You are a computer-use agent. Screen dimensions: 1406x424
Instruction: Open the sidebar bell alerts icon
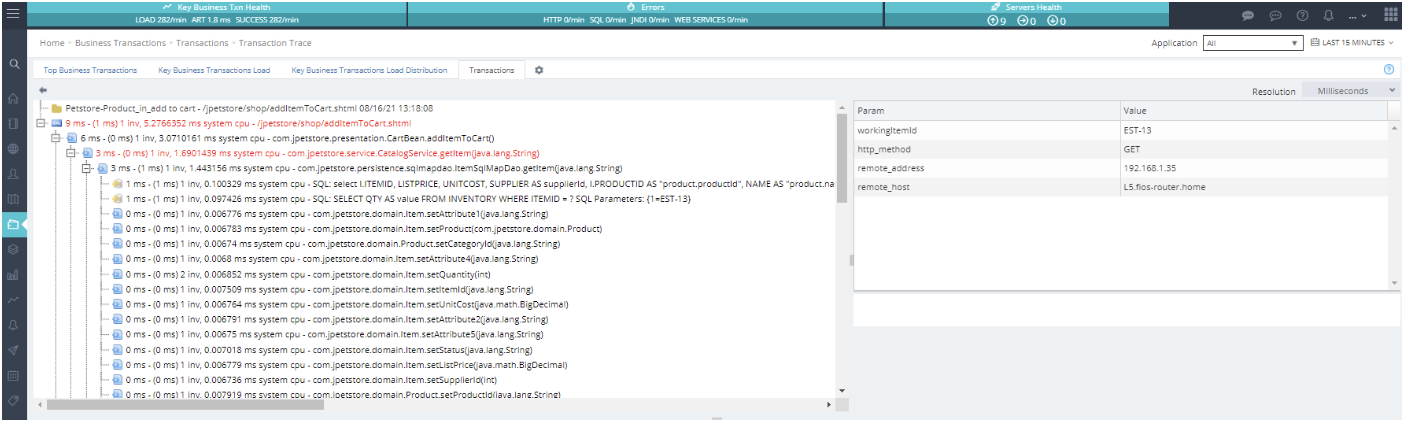click(13, 325)
